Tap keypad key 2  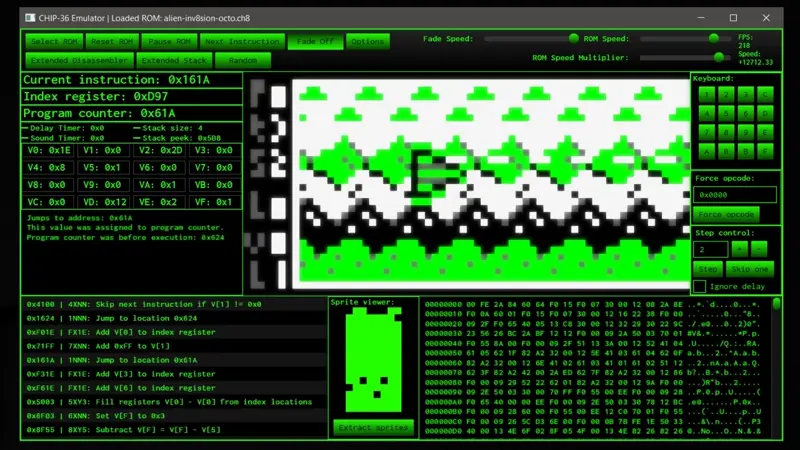726,94
